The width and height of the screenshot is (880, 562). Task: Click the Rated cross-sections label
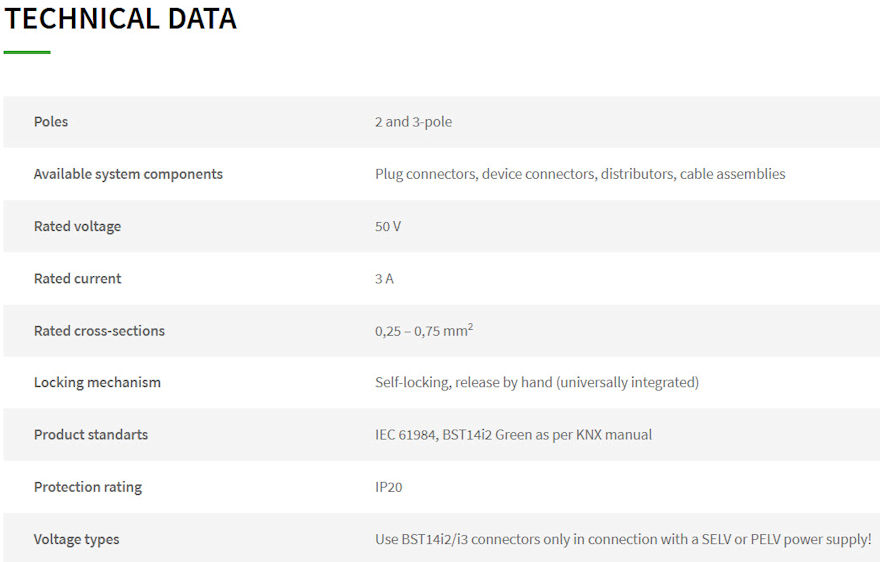pos(99,331)
